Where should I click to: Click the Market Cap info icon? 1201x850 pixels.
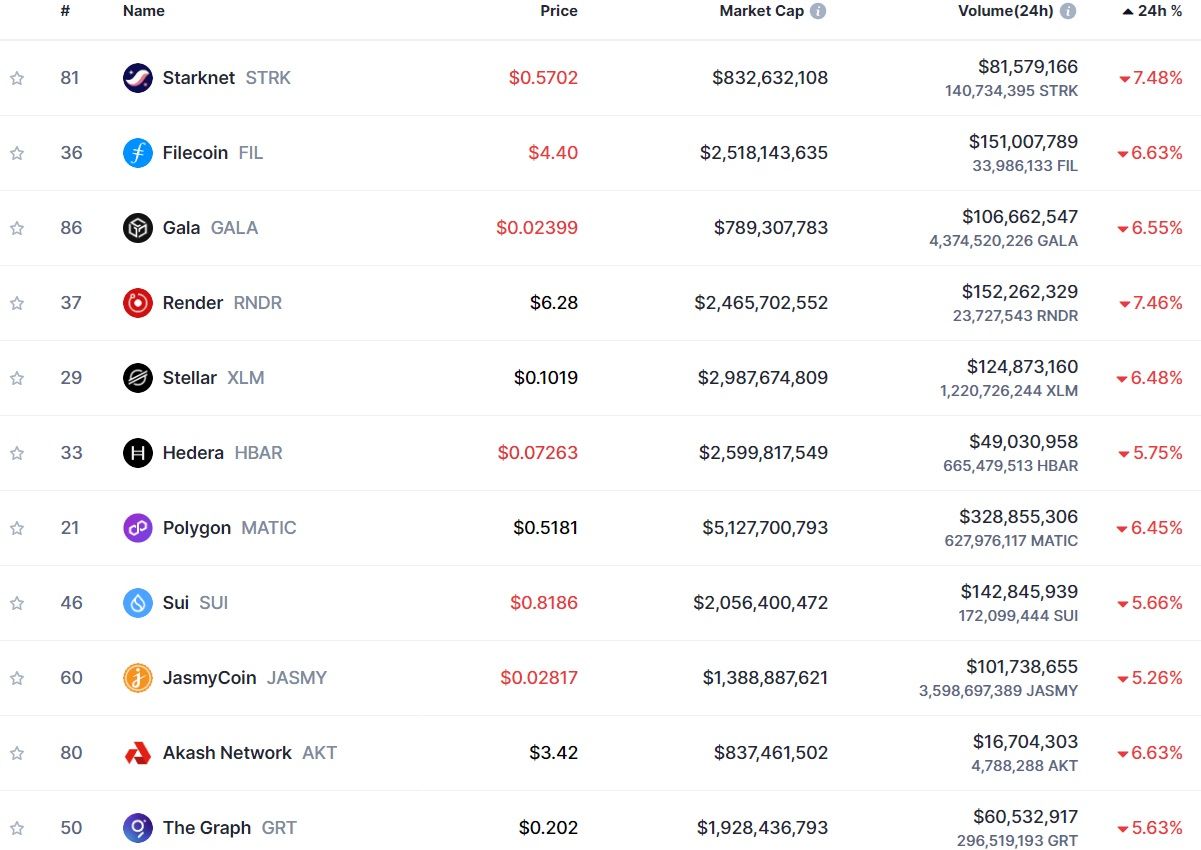pyautogui.click(x=818, y=11)
